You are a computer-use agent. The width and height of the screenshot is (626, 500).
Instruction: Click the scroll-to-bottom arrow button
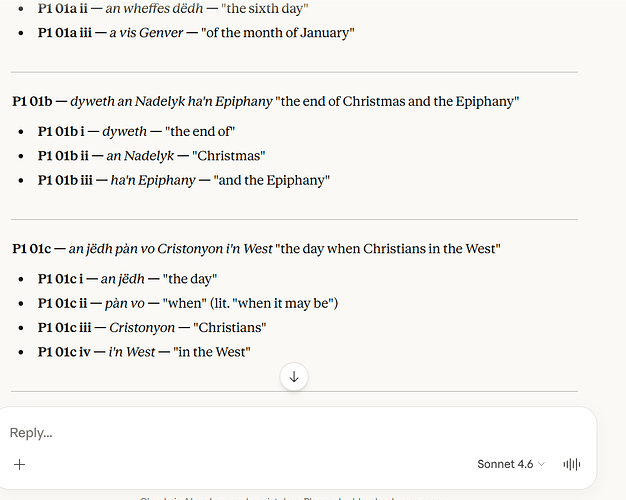tap(294, 377)
